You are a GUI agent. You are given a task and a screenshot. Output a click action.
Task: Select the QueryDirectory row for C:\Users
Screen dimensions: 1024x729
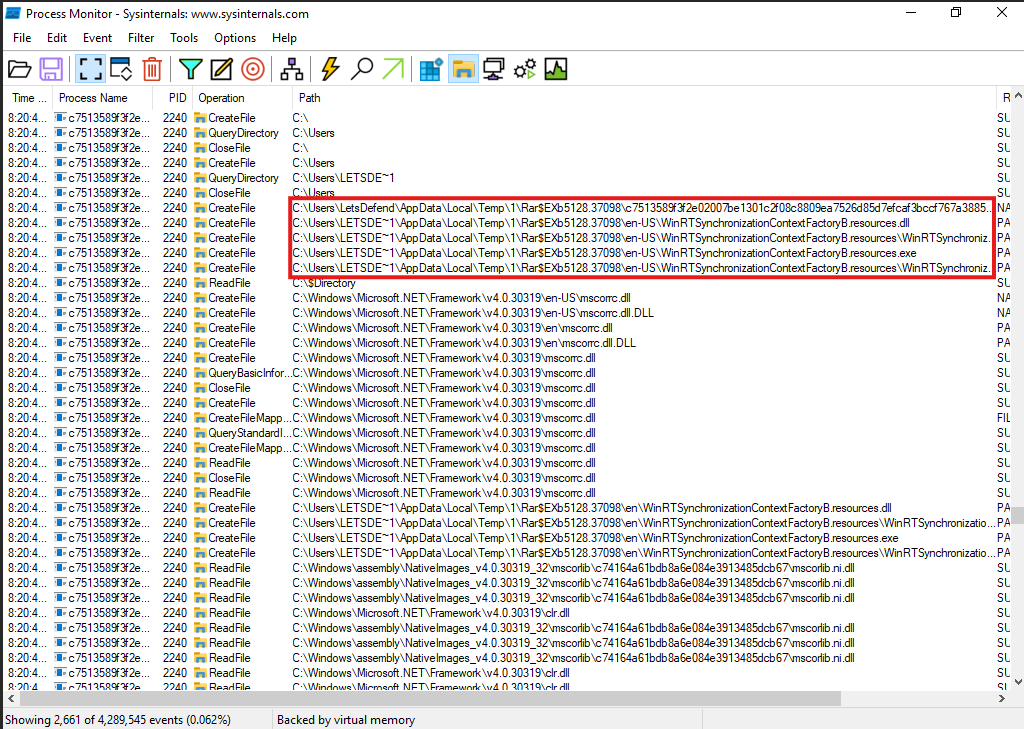click(507, 133)
